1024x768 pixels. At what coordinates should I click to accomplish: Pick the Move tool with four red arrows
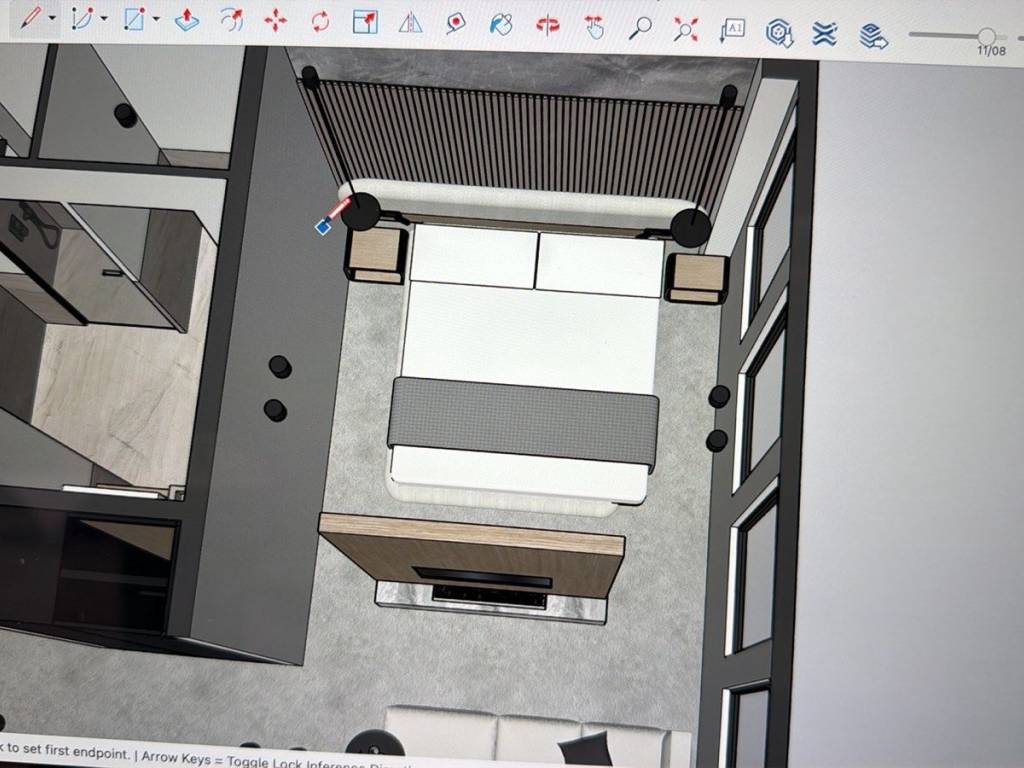276,21
